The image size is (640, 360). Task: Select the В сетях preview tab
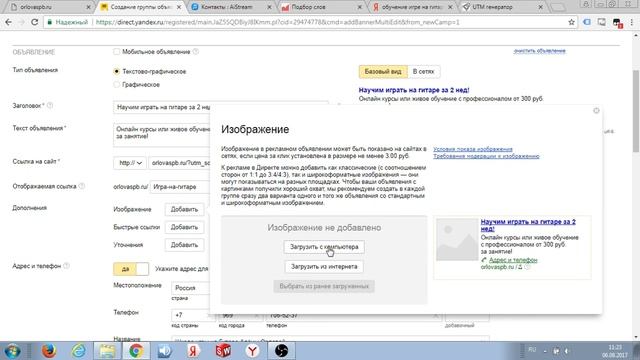tap(423, 71)
